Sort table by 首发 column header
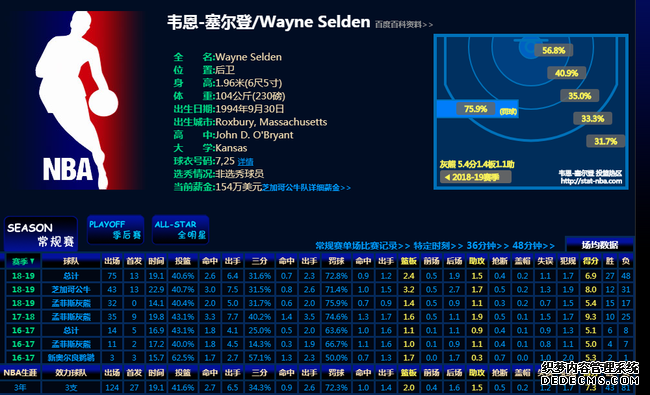 tap(134, 261)
